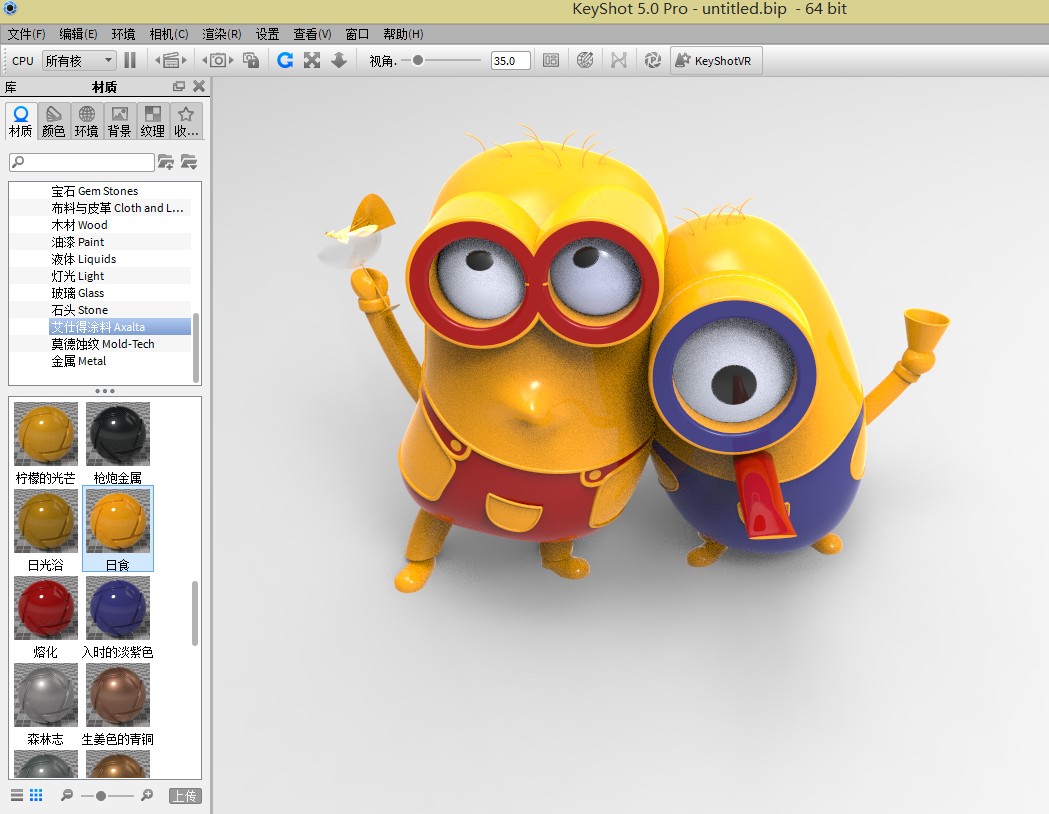The image size is (1049, 814).
Task: Open the 环境 menu
Action: pos(123,34)
